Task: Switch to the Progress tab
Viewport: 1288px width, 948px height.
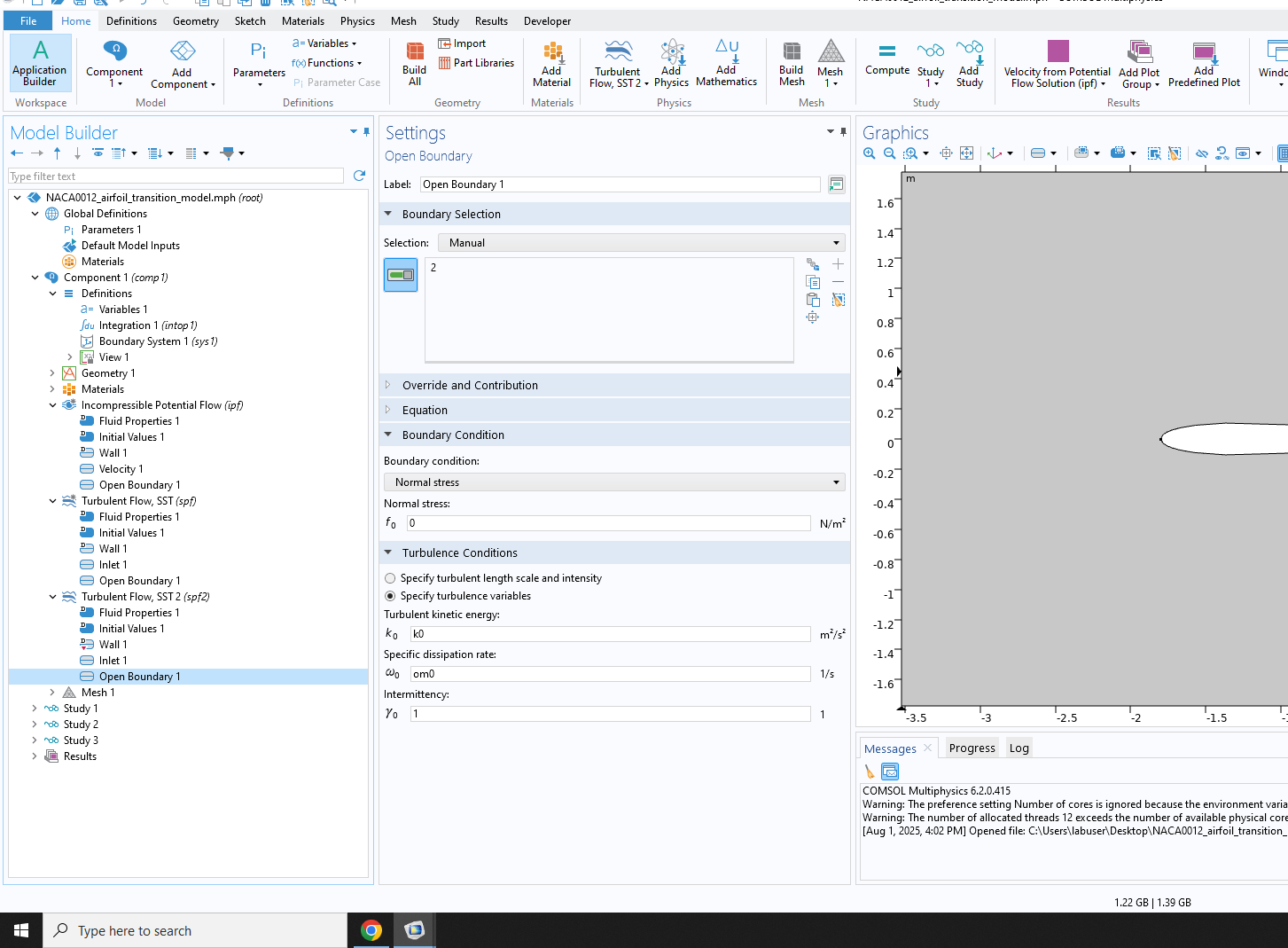Action: click(972, 748)
